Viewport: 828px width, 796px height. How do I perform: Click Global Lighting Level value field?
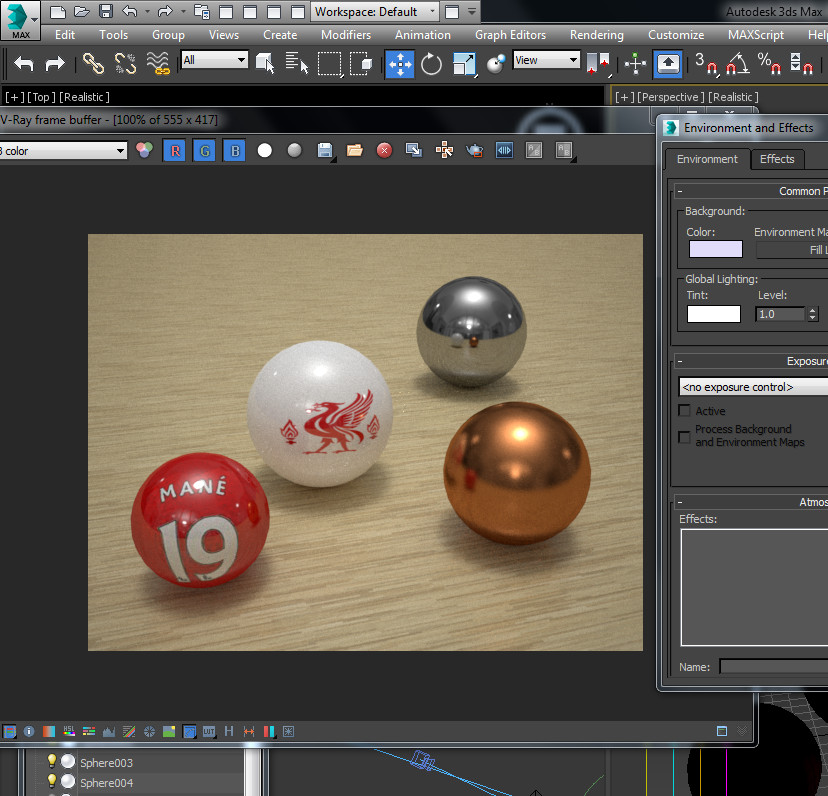coord(780,314)
